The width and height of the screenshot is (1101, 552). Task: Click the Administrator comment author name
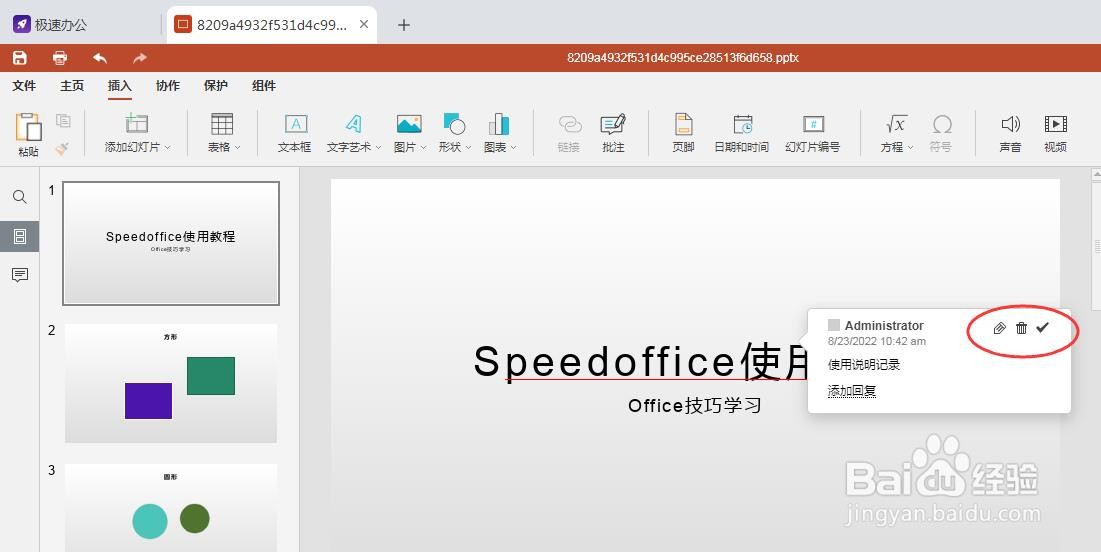click(884, 326)
